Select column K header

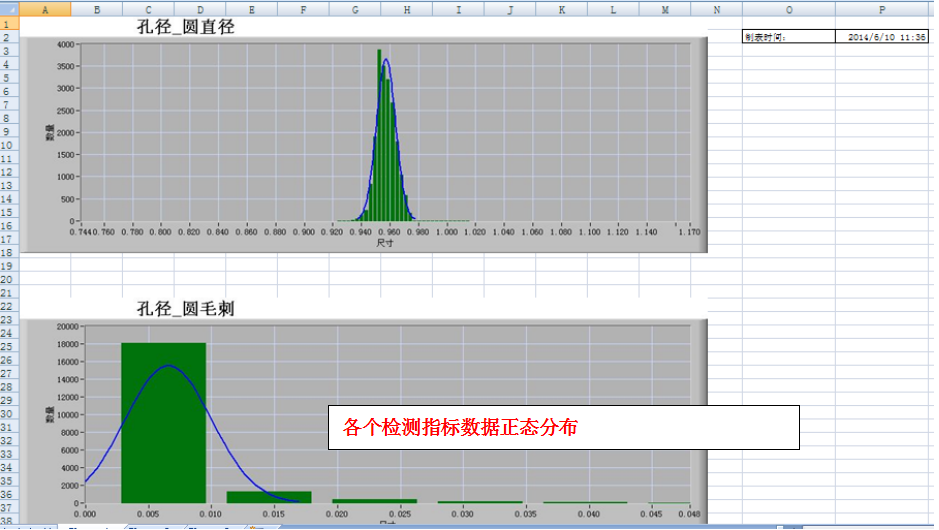pos(562,8)
